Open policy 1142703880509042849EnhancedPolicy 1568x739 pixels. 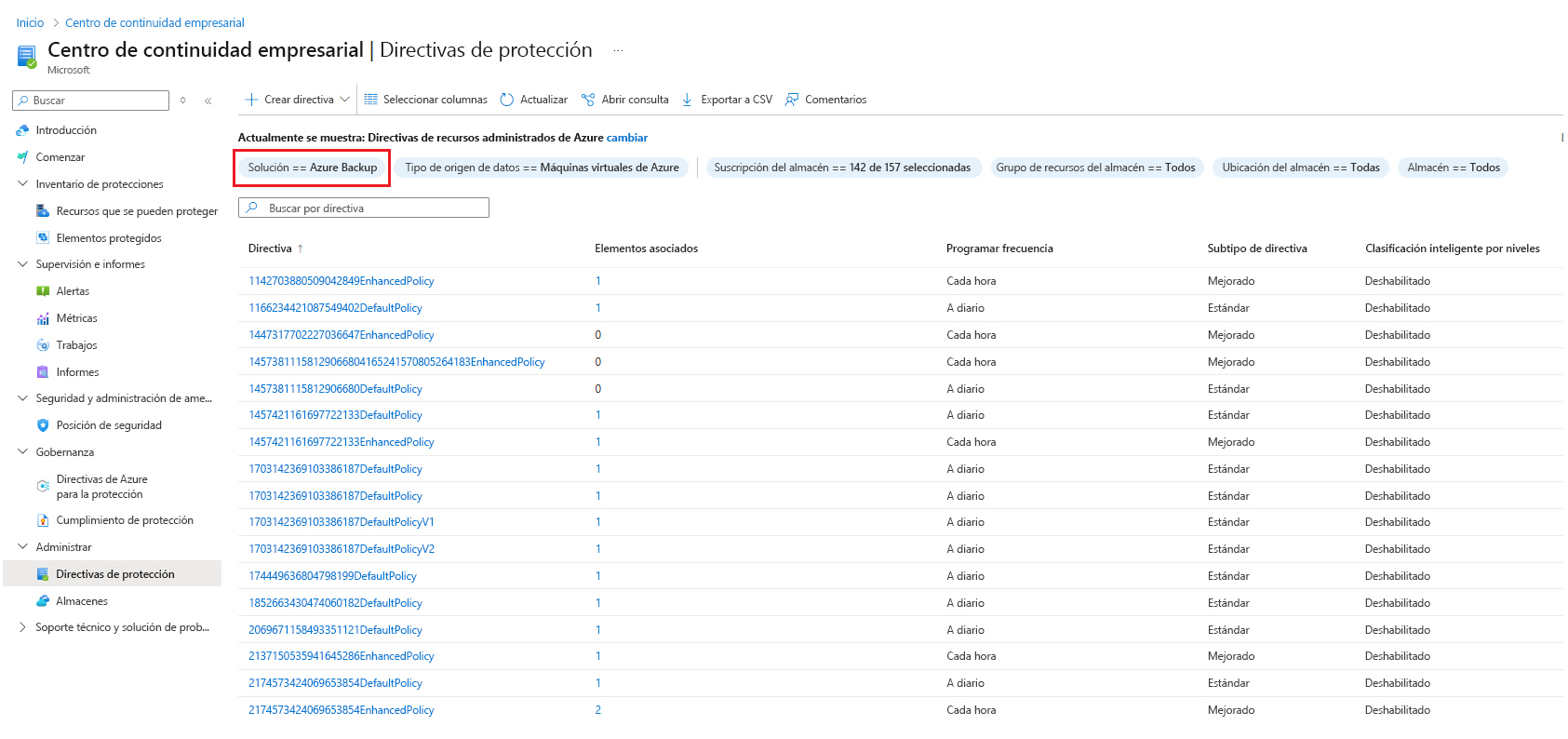click(x=342, y=281)
